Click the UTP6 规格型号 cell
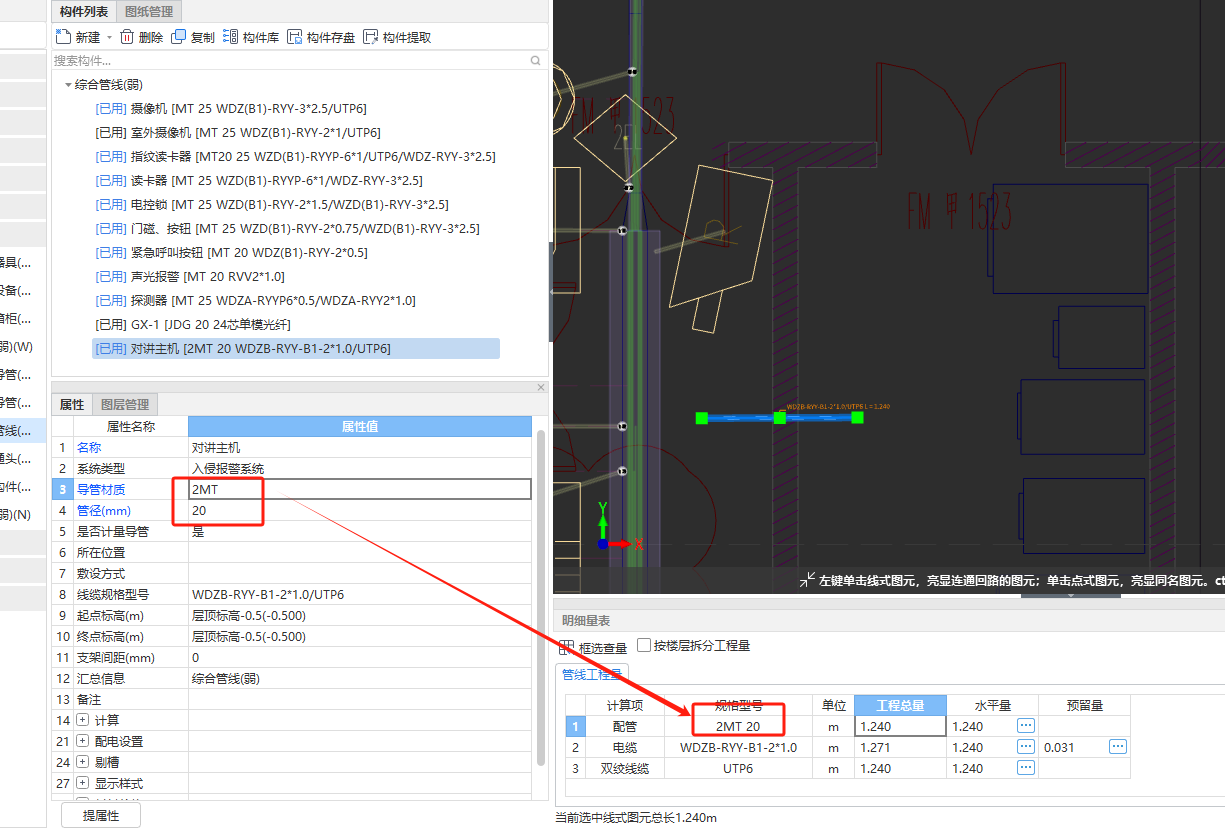This screenshot has height=828, width=1225. (738, 768)
